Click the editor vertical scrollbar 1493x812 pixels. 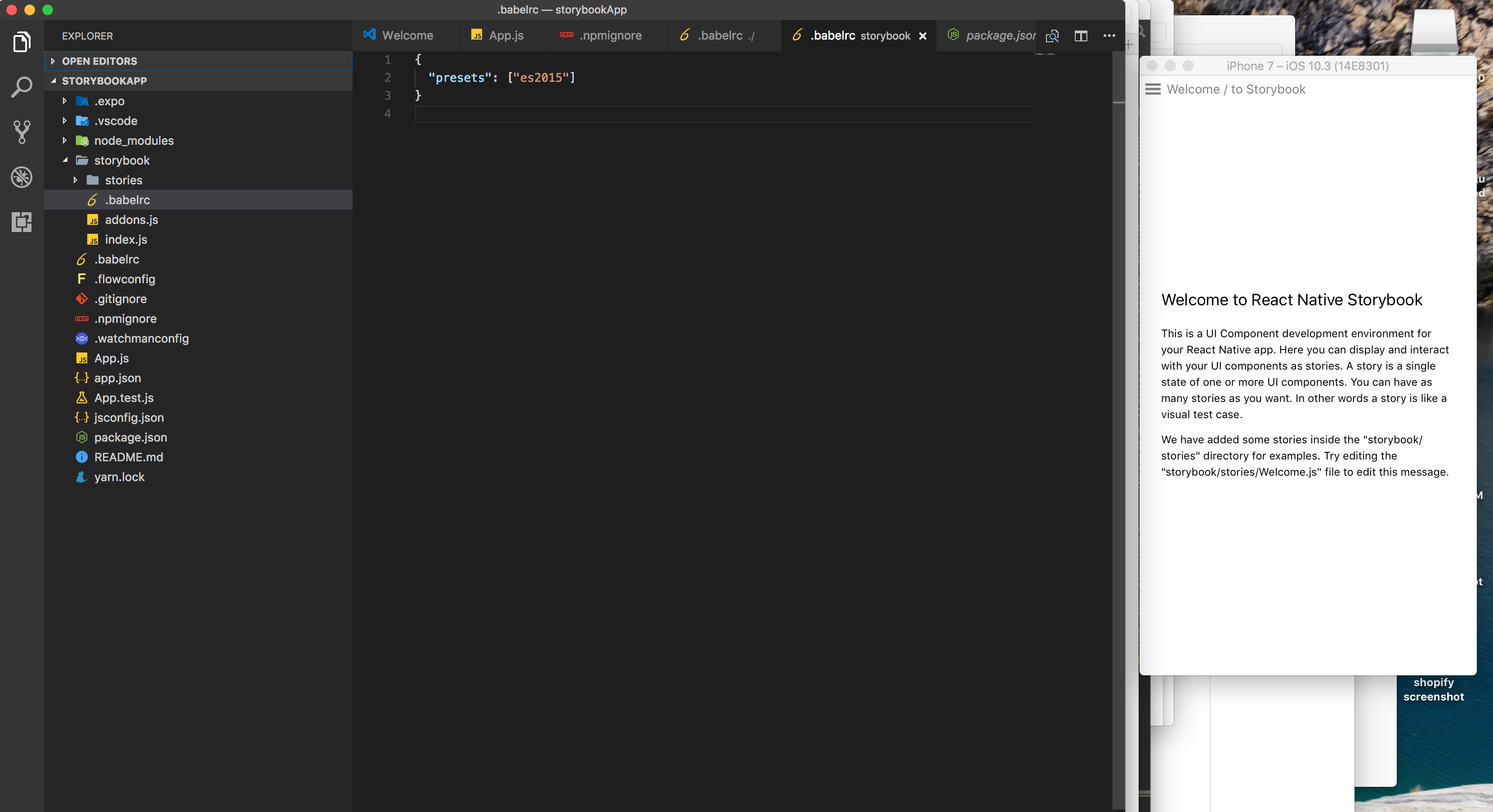click(1118, 406)
